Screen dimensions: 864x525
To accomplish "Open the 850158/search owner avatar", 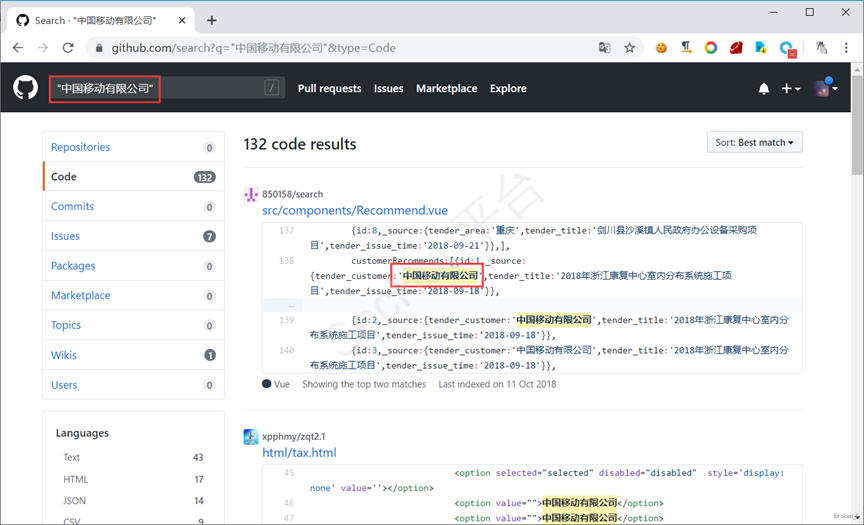I will click(x=251, y=194).
